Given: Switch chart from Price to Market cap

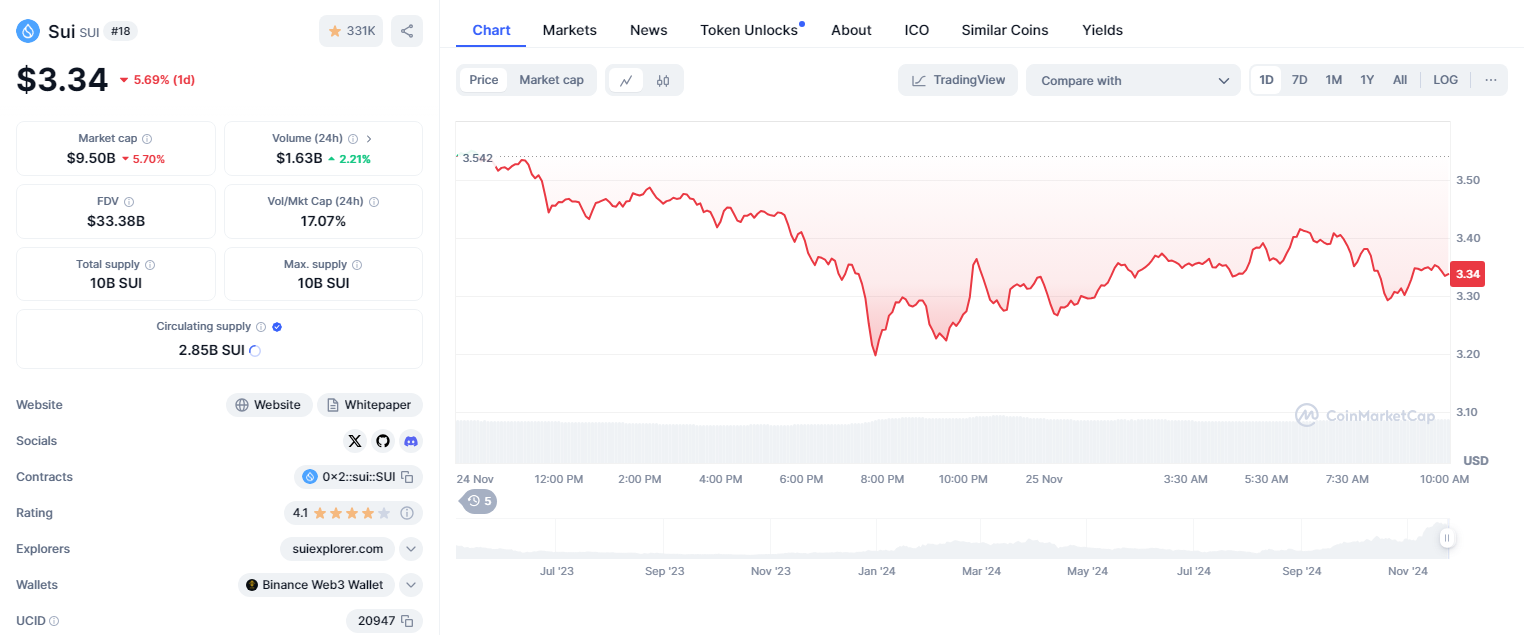Looking at the screenshot, I should point(552,79).
